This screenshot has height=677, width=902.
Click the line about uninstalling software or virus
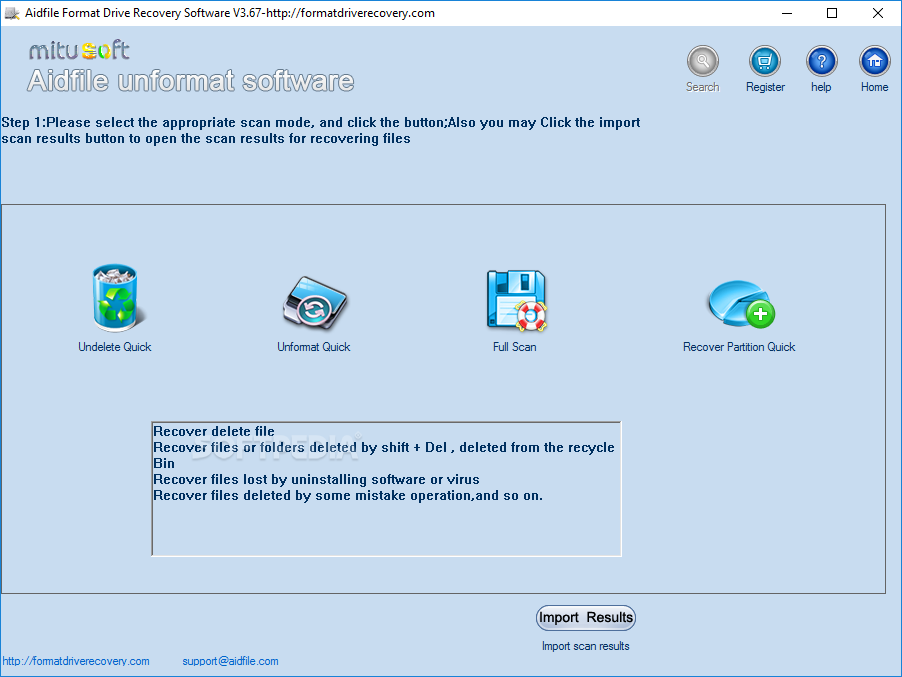[x=316, y=480]
